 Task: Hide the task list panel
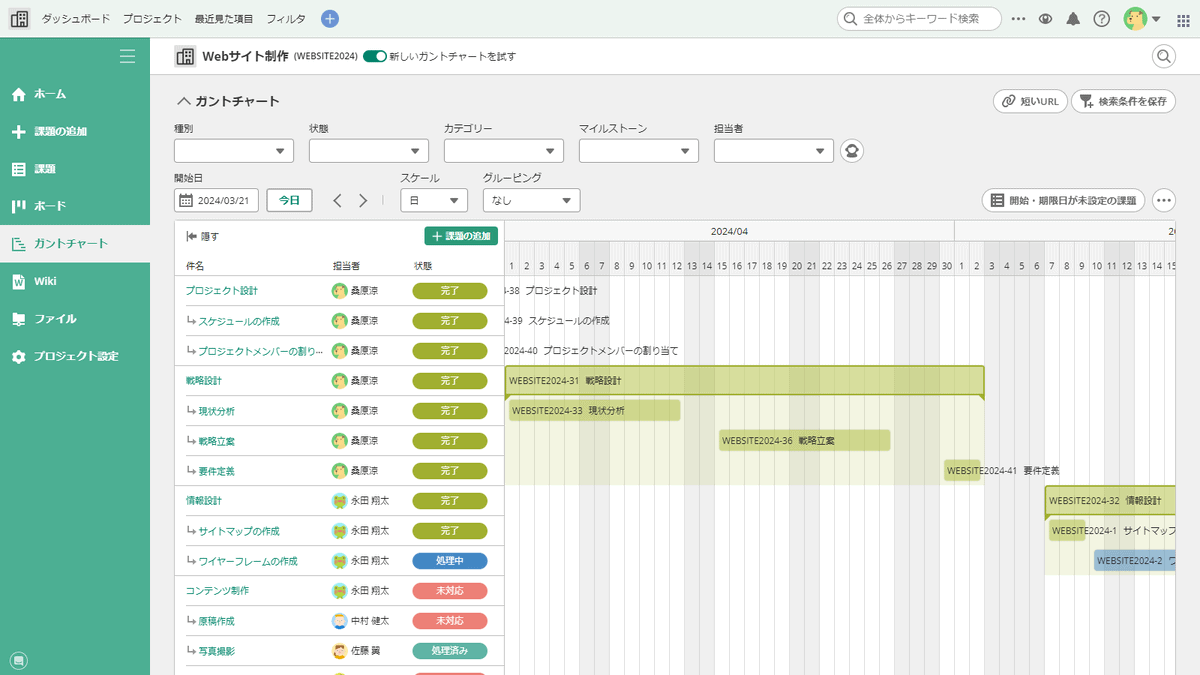(x=203, y=237)
